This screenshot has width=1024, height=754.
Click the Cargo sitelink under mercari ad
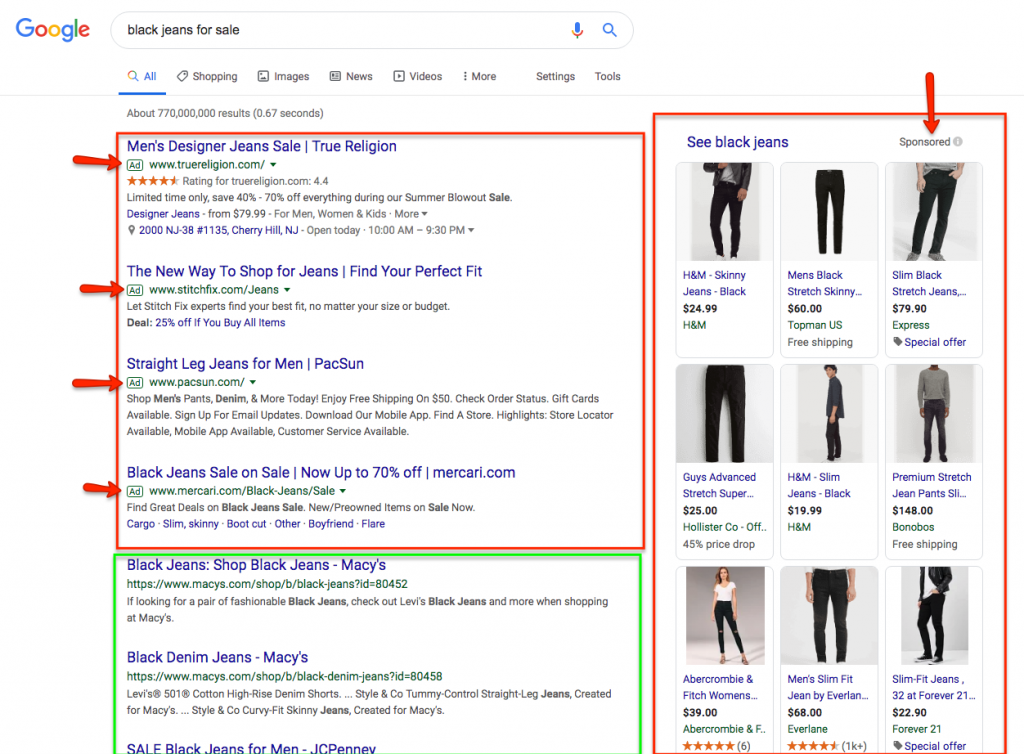tap(141, 524)
